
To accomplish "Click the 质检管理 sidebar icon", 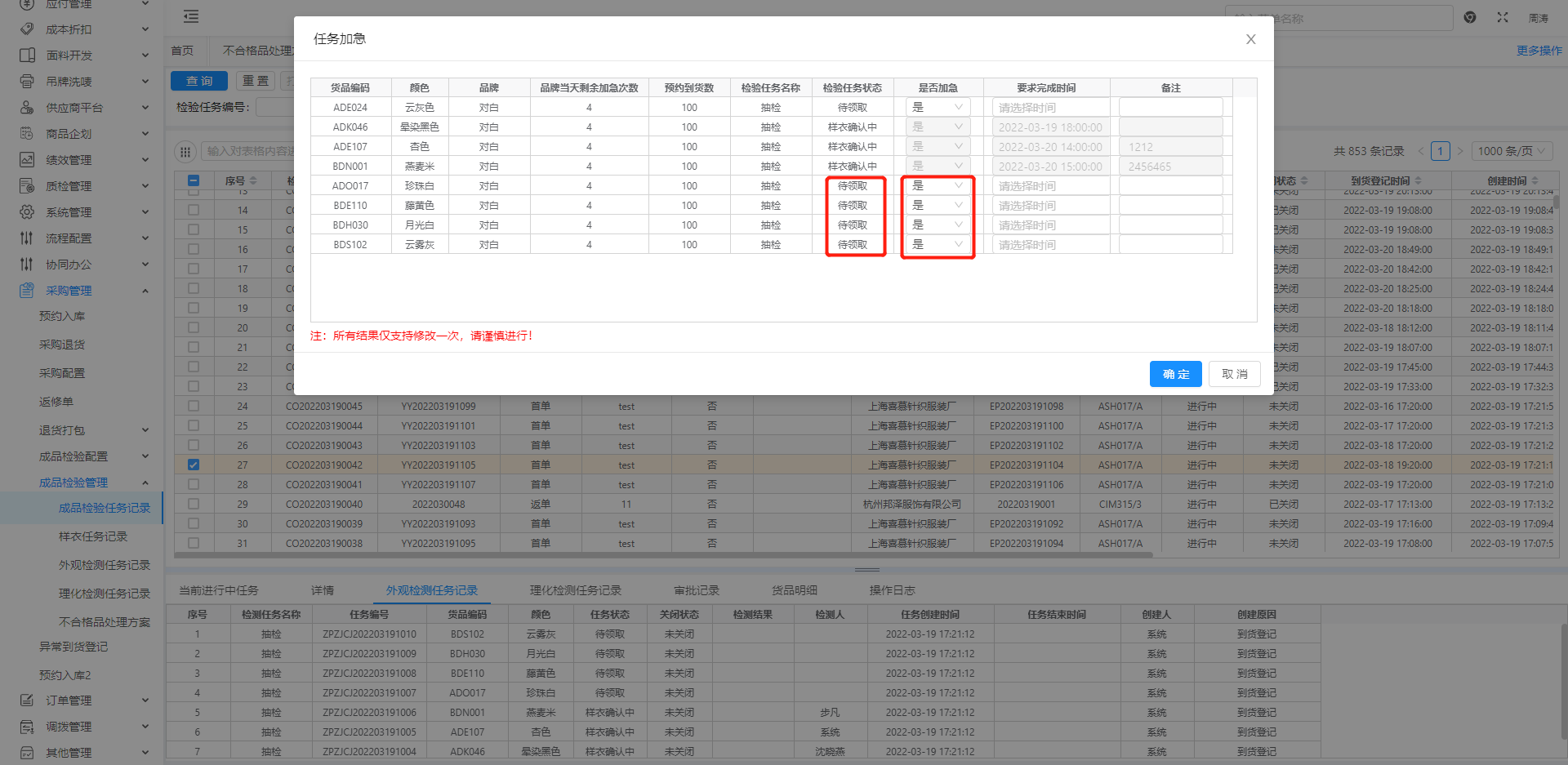I will [x=27, y=186].
